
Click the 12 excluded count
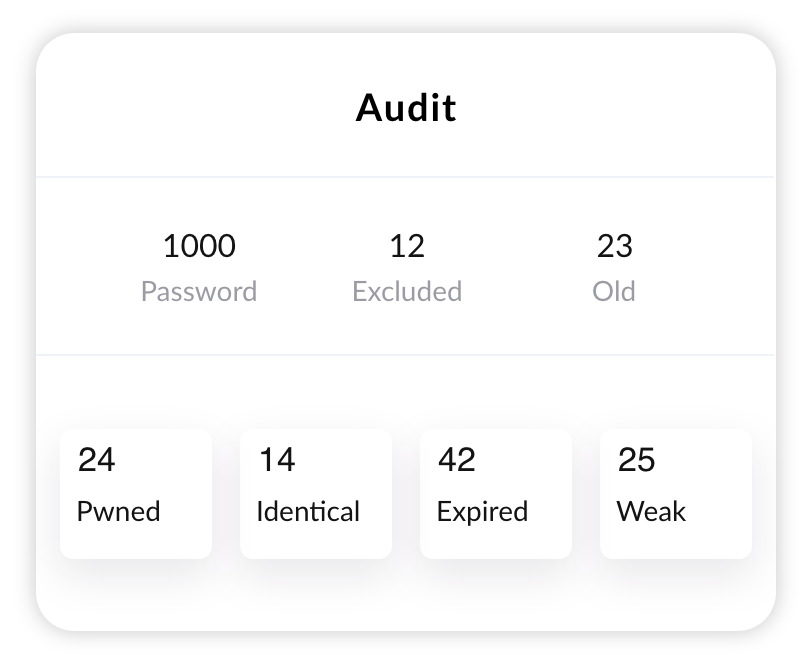tap(407, 247)
